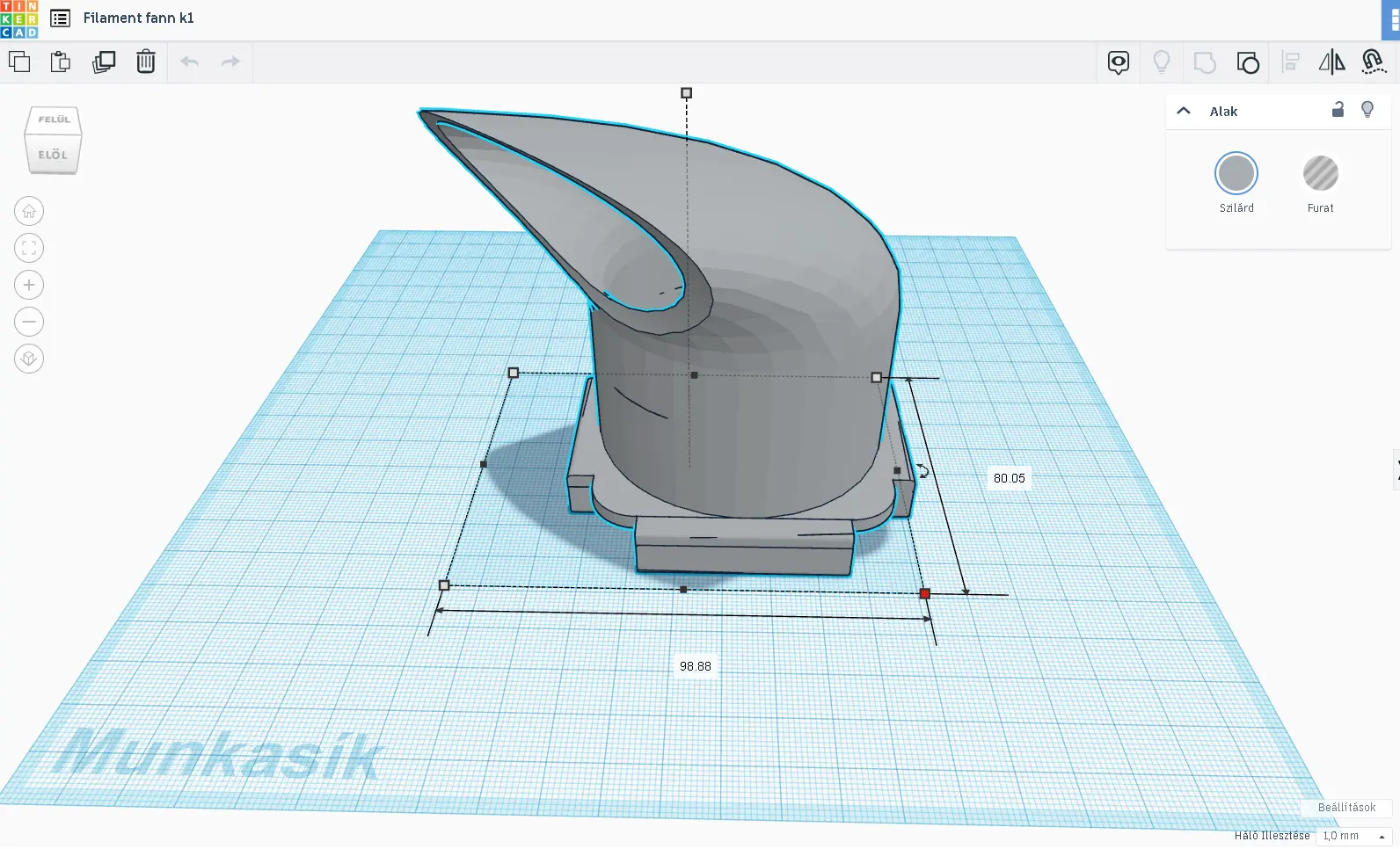Open the Notes tool icon

[x=1119, y=62]
